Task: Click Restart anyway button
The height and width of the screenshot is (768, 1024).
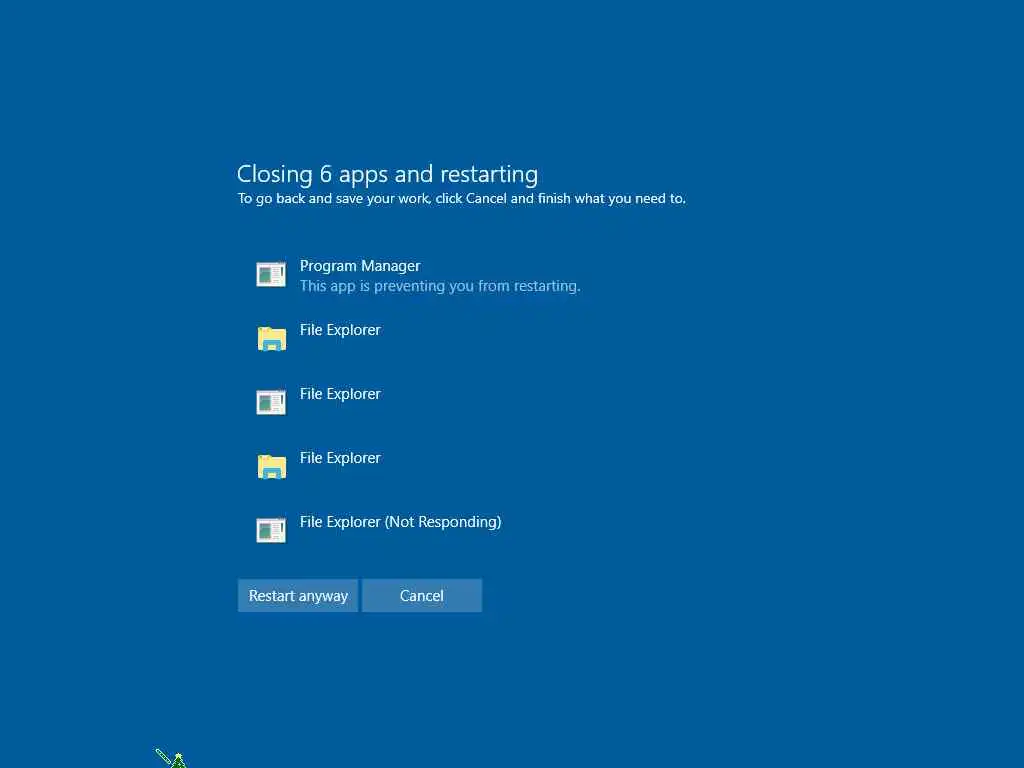Action: pos(298,596)
